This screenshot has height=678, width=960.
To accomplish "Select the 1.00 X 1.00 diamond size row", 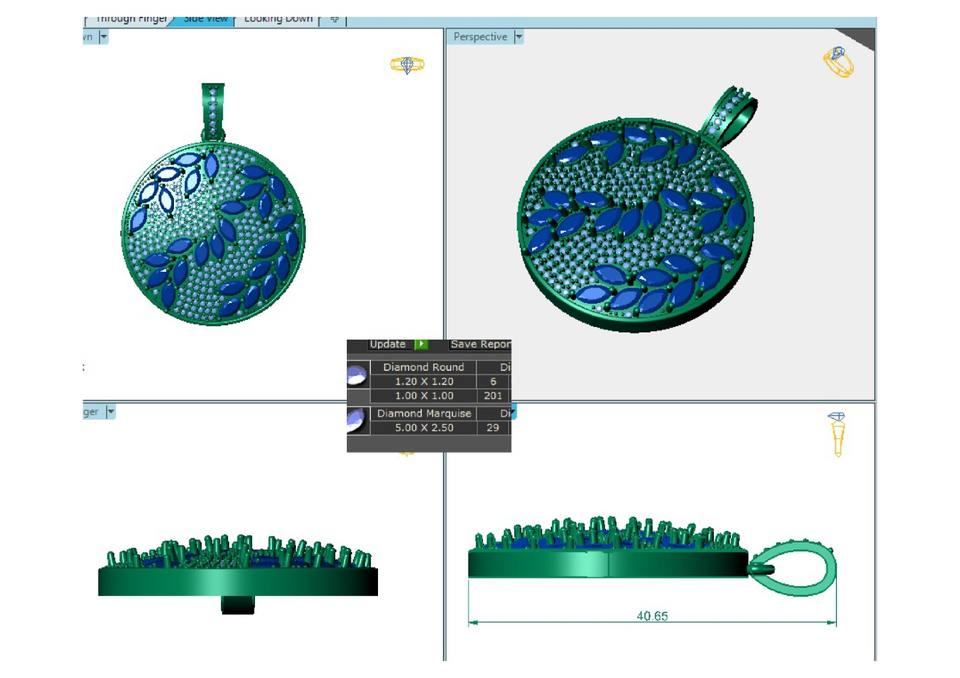I will (424, 396).
